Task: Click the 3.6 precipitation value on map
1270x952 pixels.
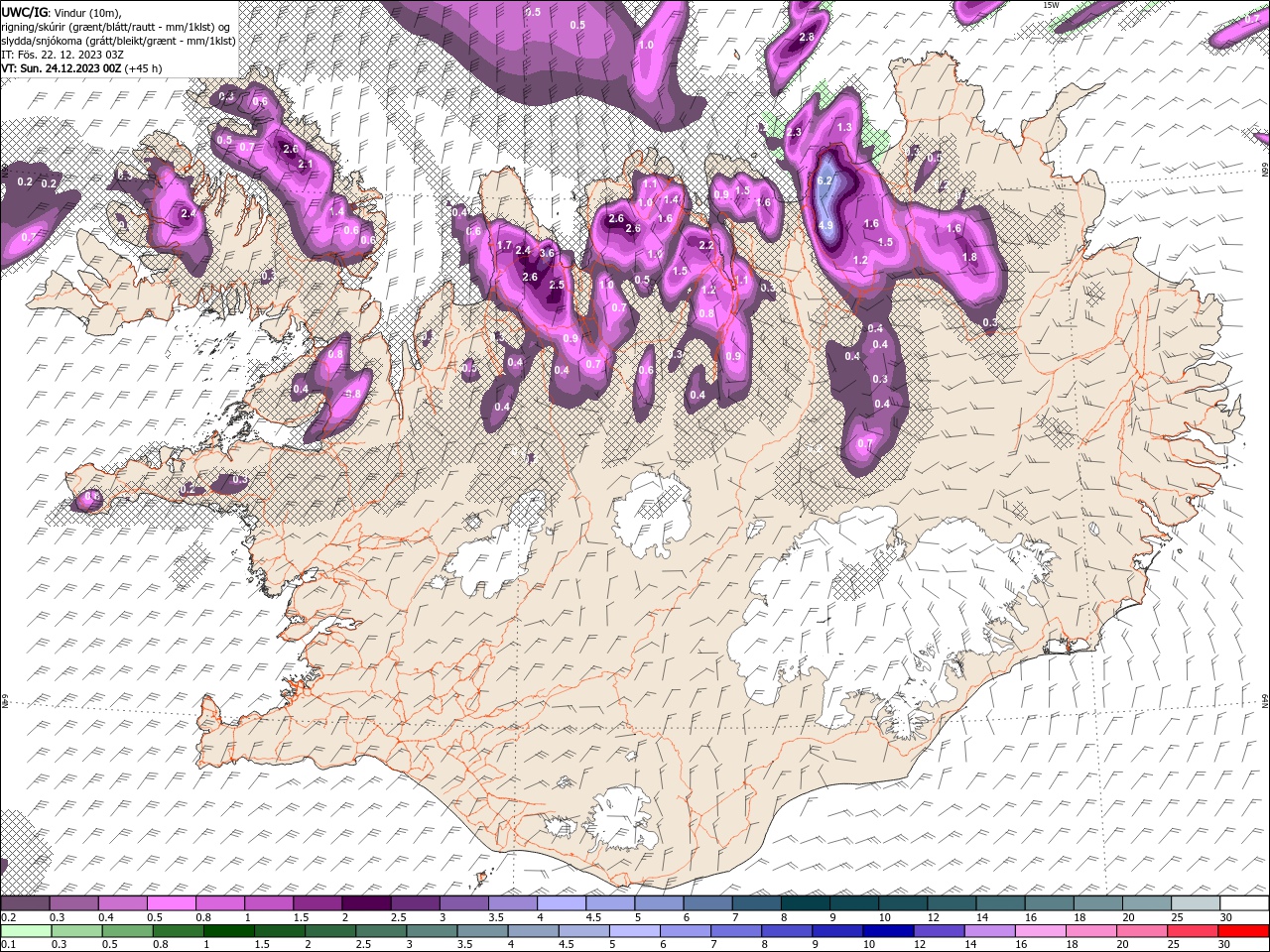Action: point(546,254)
